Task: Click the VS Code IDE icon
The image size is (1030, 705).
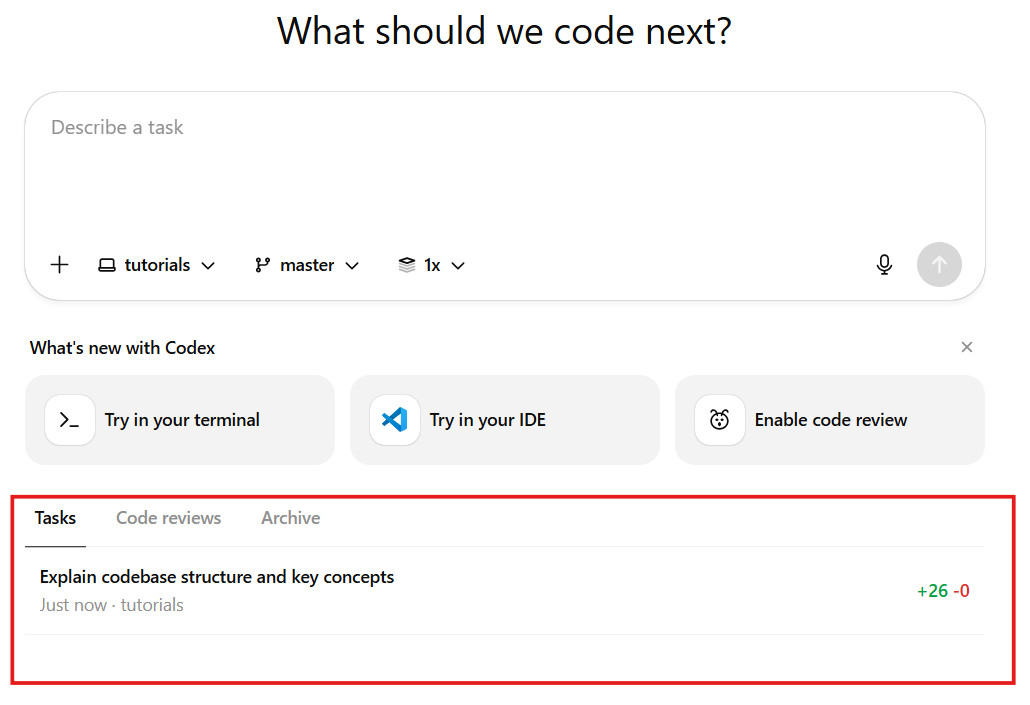Action: pos(395,420)
